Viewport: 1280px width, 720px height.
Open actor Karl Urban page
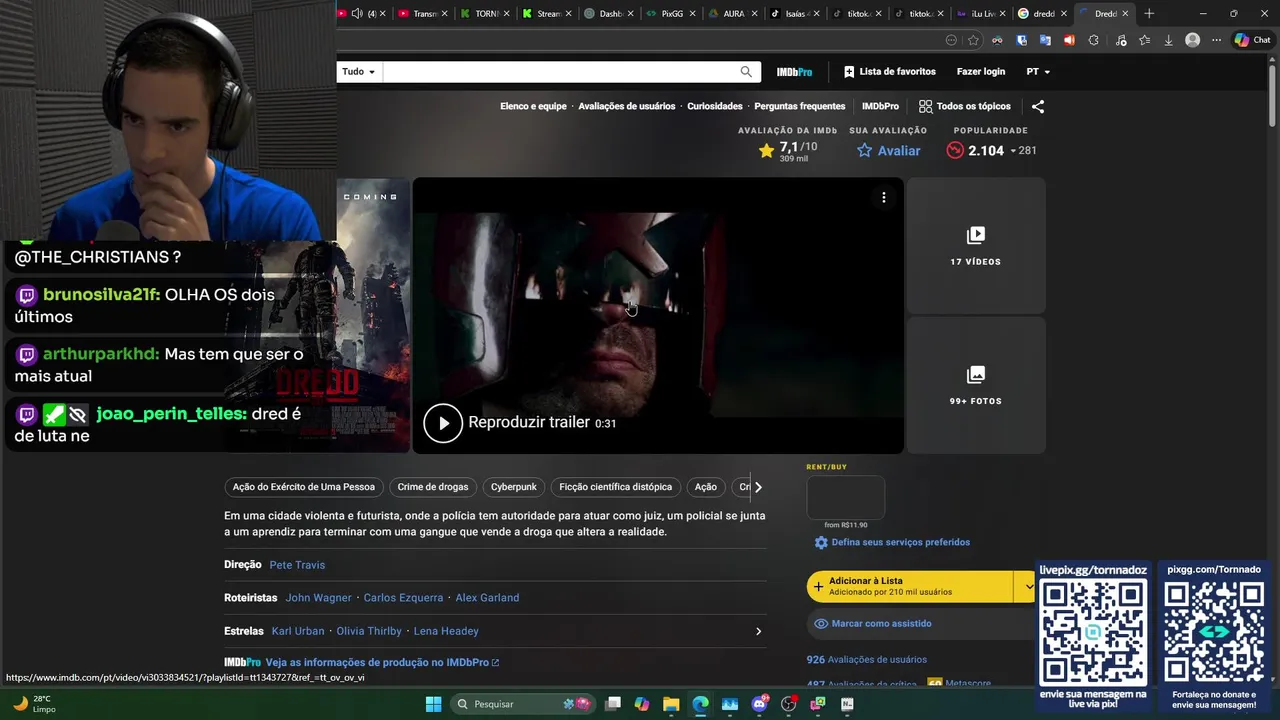point(298,631)
